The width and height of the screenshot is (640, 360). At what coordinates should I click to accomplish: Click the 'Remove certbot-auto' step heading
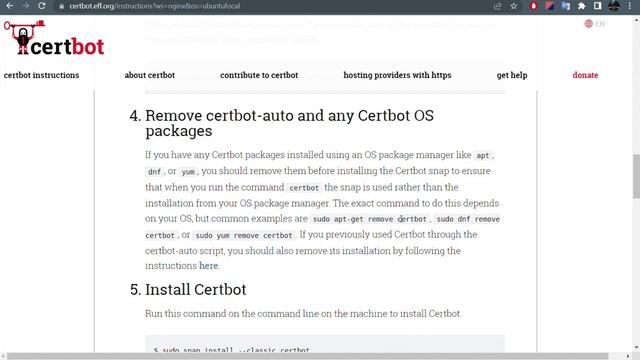pos(289,123)
